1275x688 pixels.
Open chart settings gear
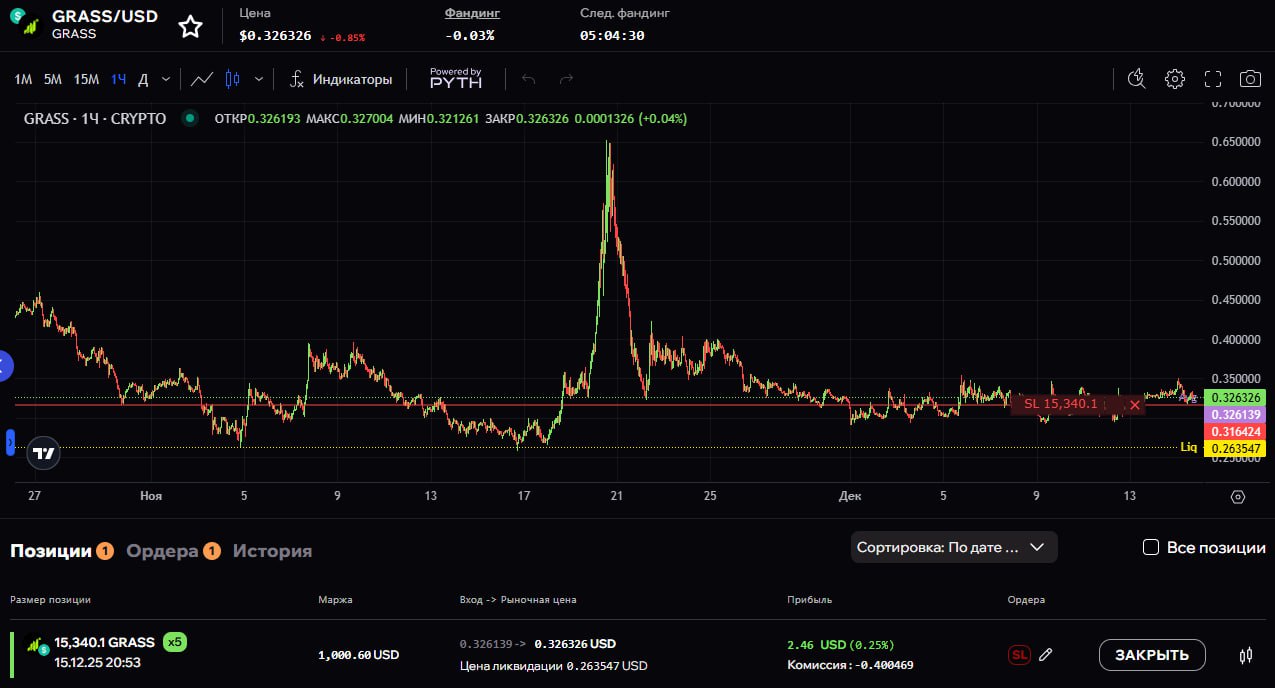[x=1175, y=79]
